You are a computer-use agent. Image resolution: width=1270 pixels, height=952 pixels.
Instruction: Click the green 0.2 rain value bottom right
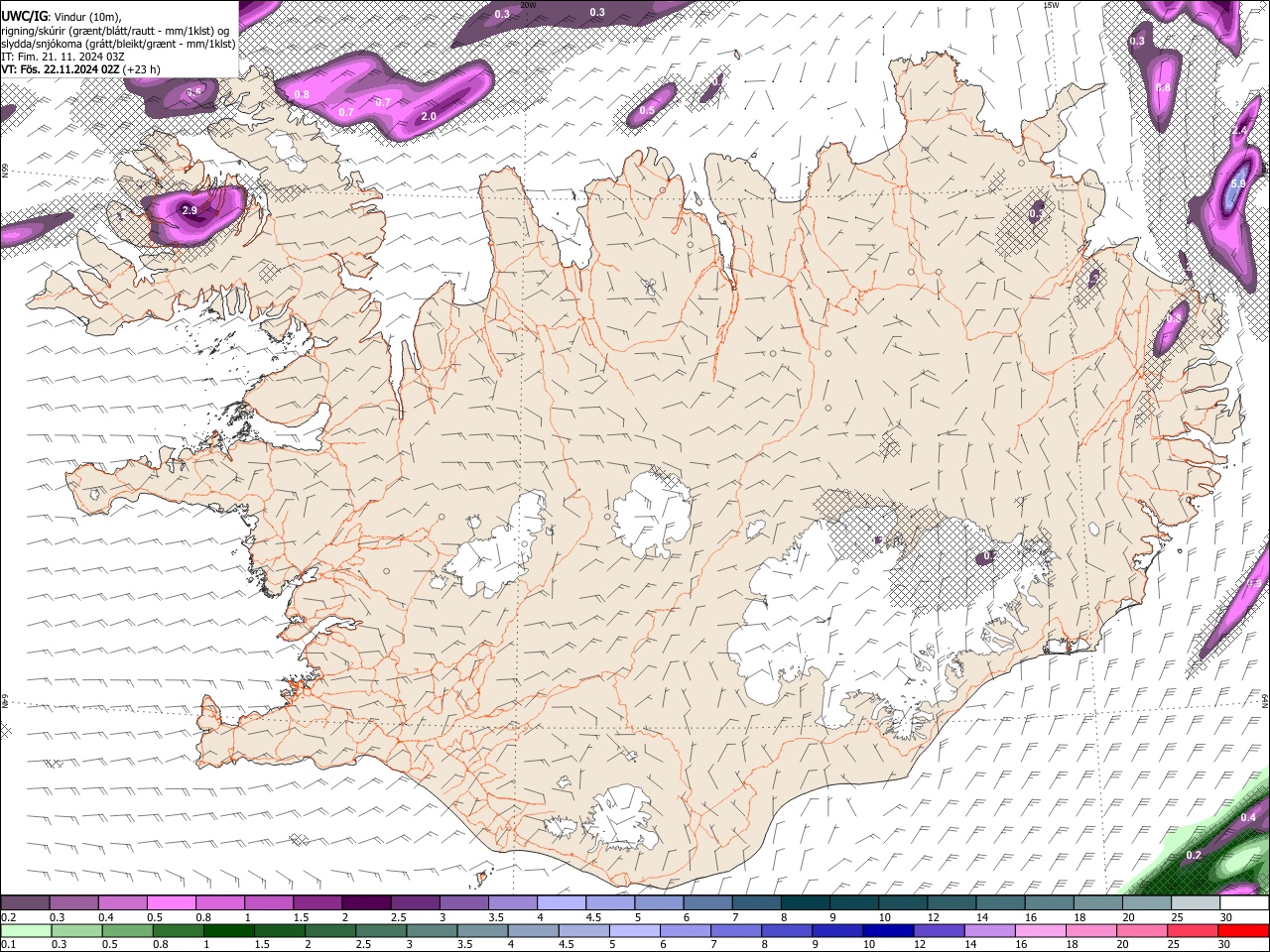1194,855
